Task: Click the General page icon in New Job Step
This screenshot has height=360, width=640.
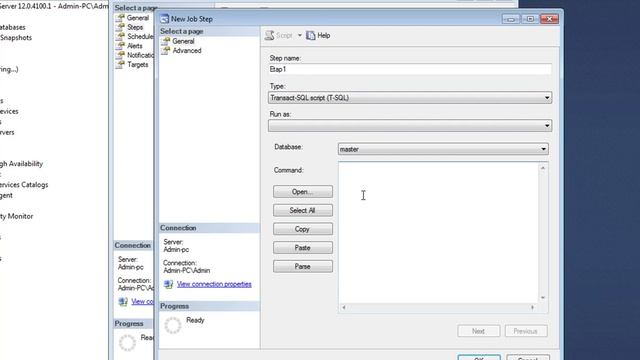Action: (166, 41)
